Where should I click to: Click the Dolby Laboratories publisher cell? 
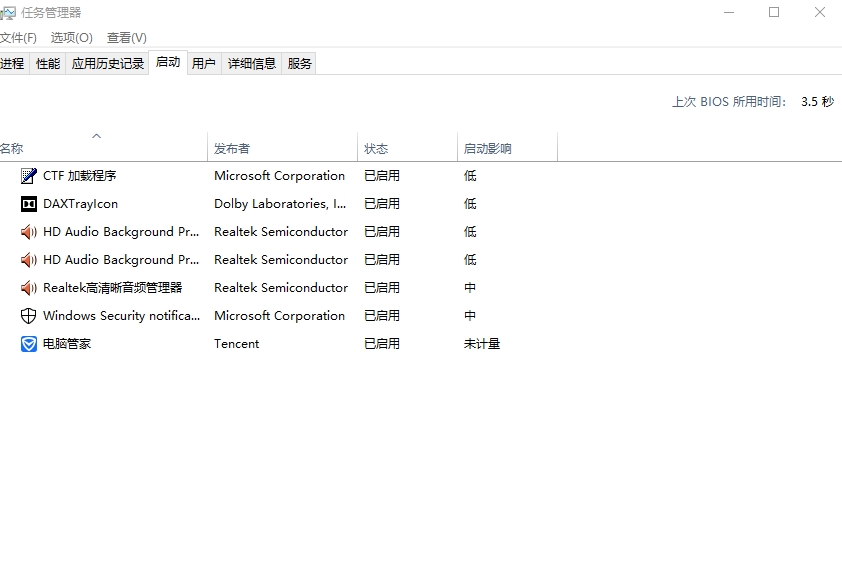coord(280,203)
